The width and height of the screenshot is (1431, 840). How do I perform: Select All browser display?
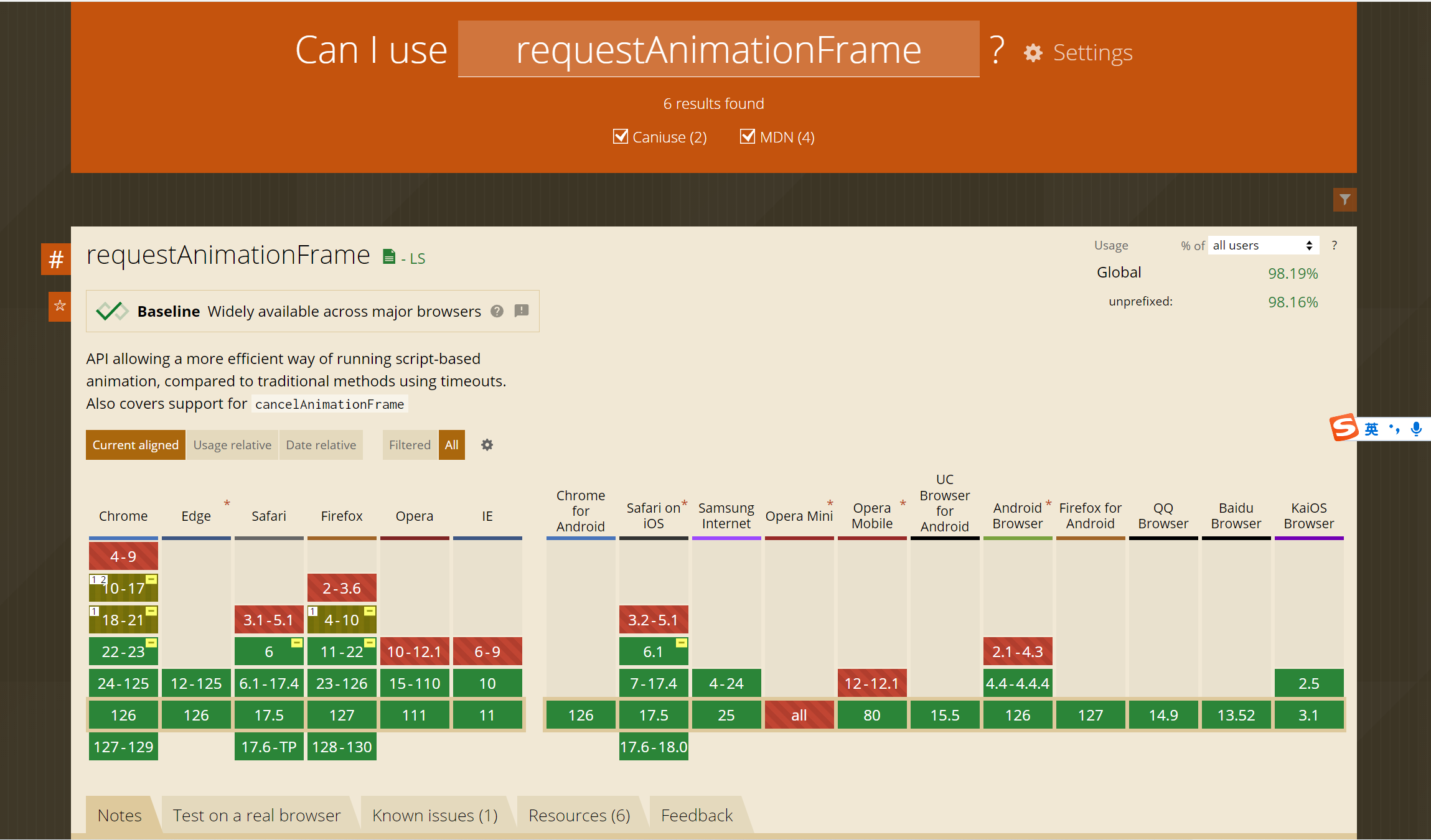(451, 445)
